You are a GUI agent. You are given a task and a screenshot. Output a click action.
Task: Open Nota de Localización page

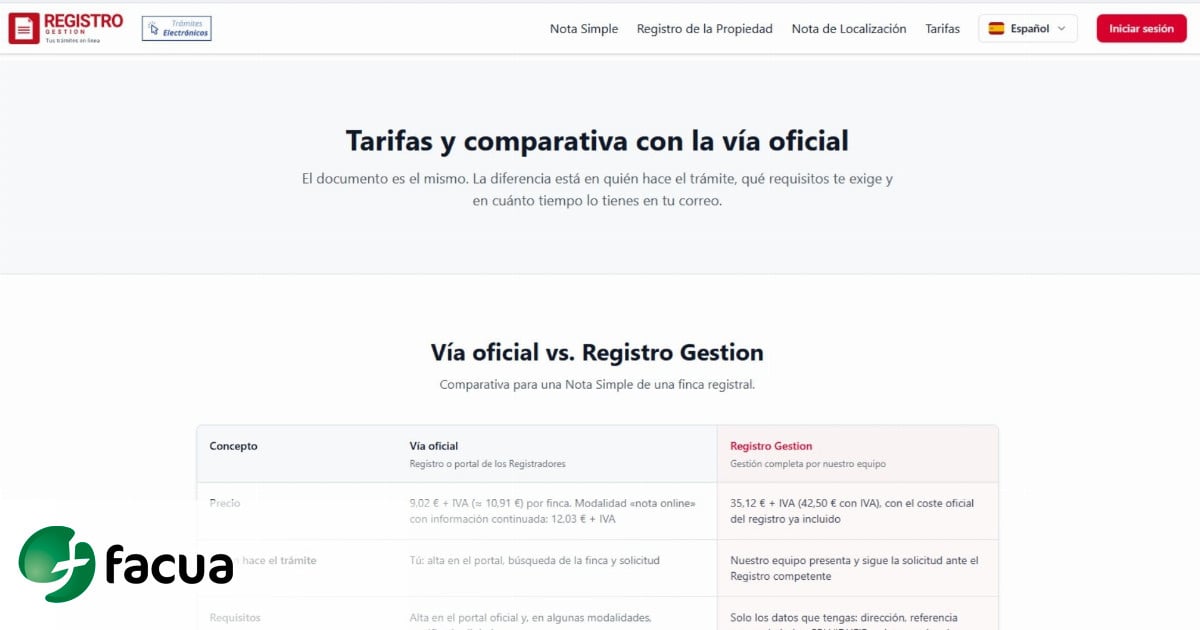tap(849, 29)
